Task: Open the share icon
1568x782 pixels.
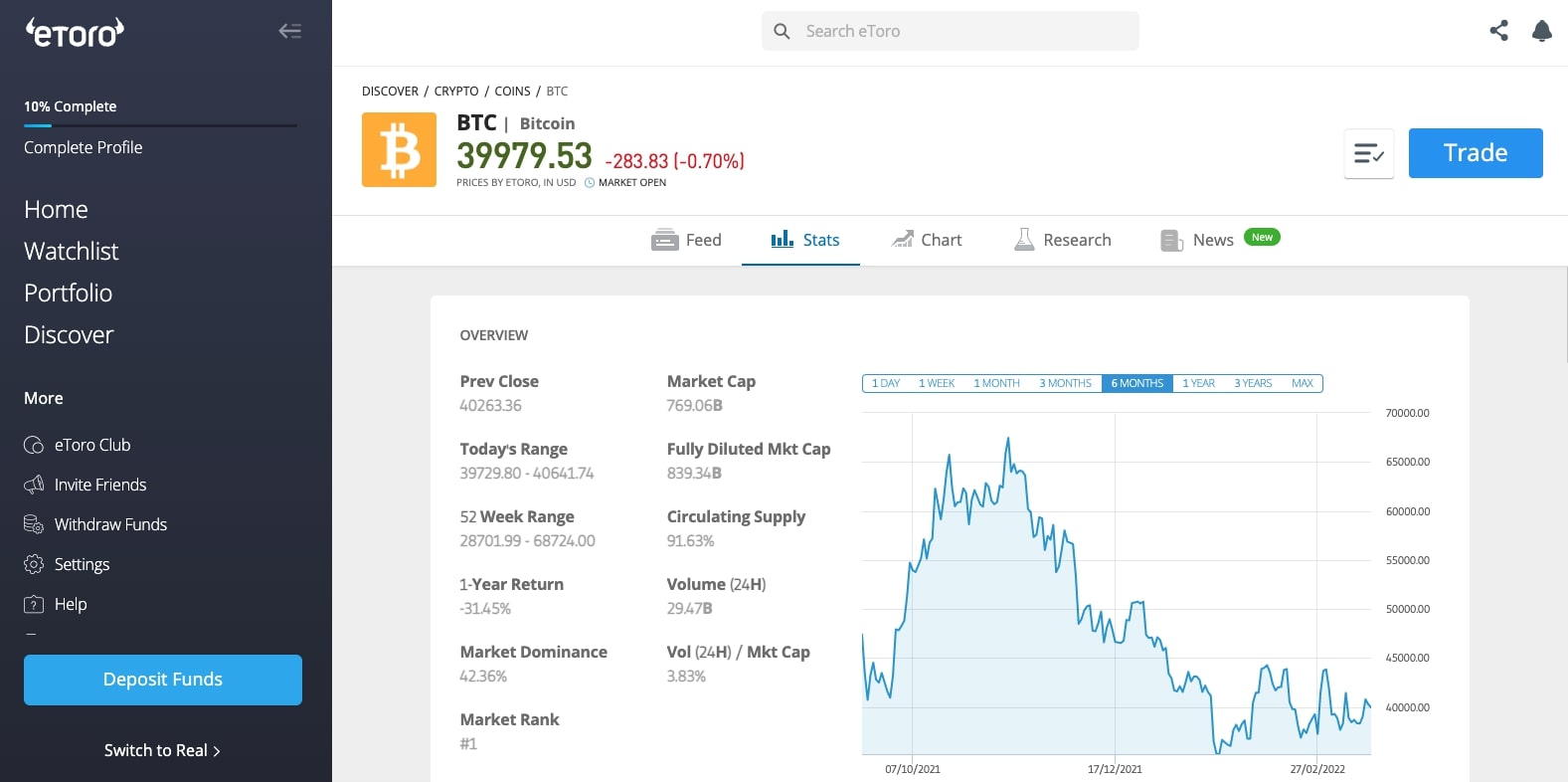Action: pyautogui.click(x=1498, y=31)
